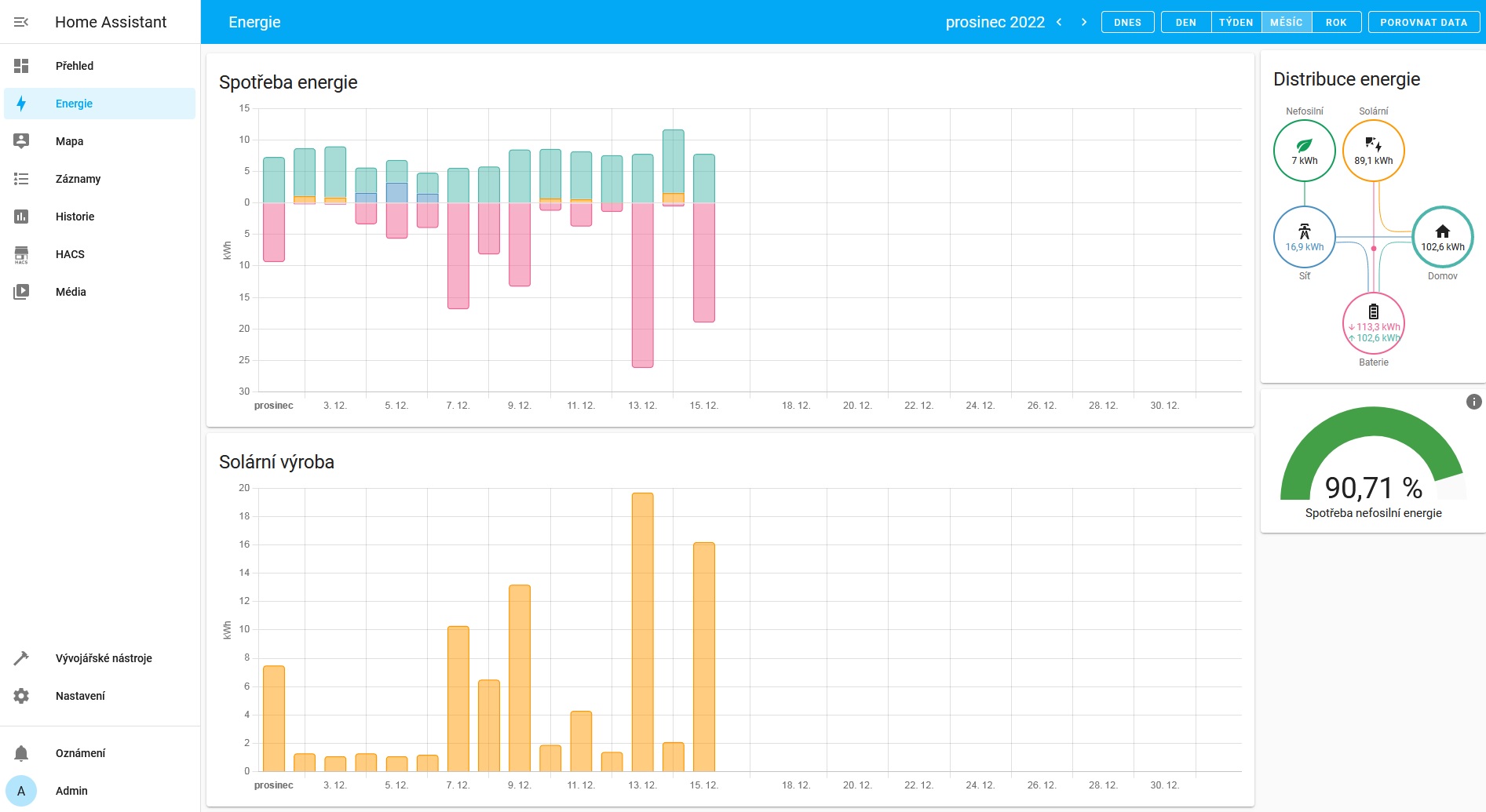Open the Média browser

71,292
